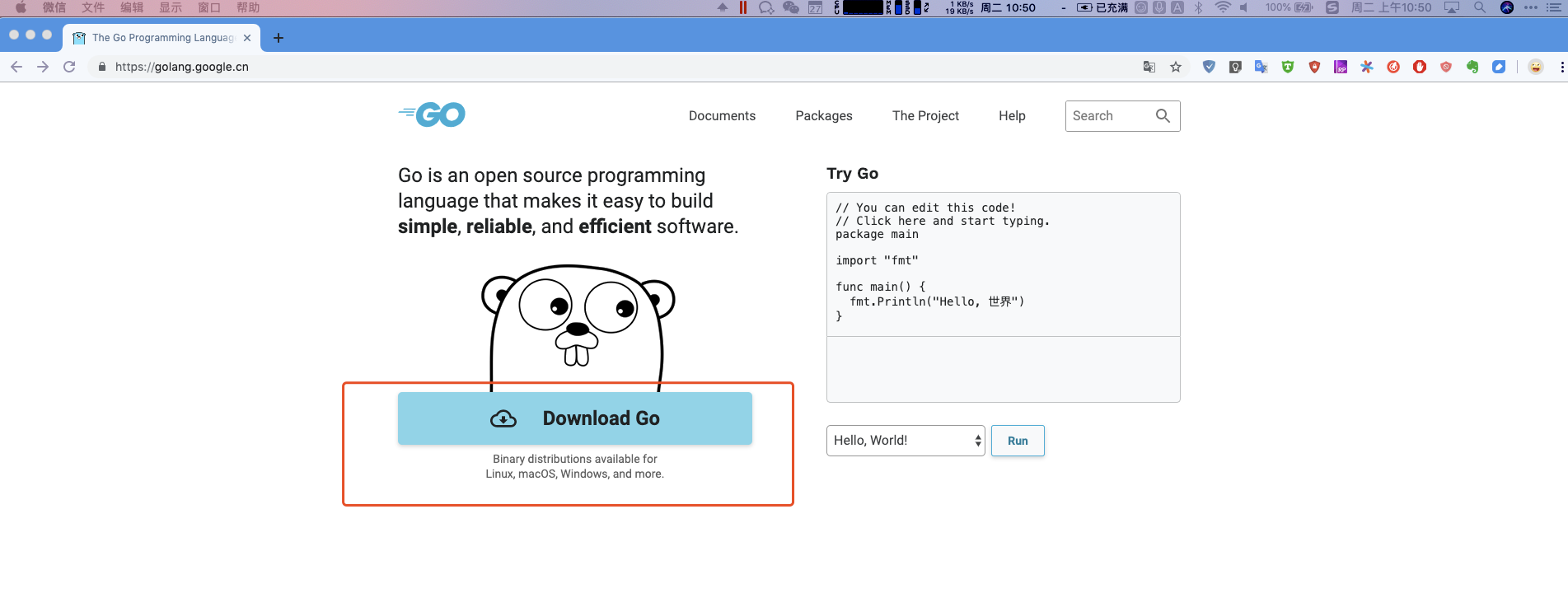Open the red padlock shield extension

[1314, 67]
